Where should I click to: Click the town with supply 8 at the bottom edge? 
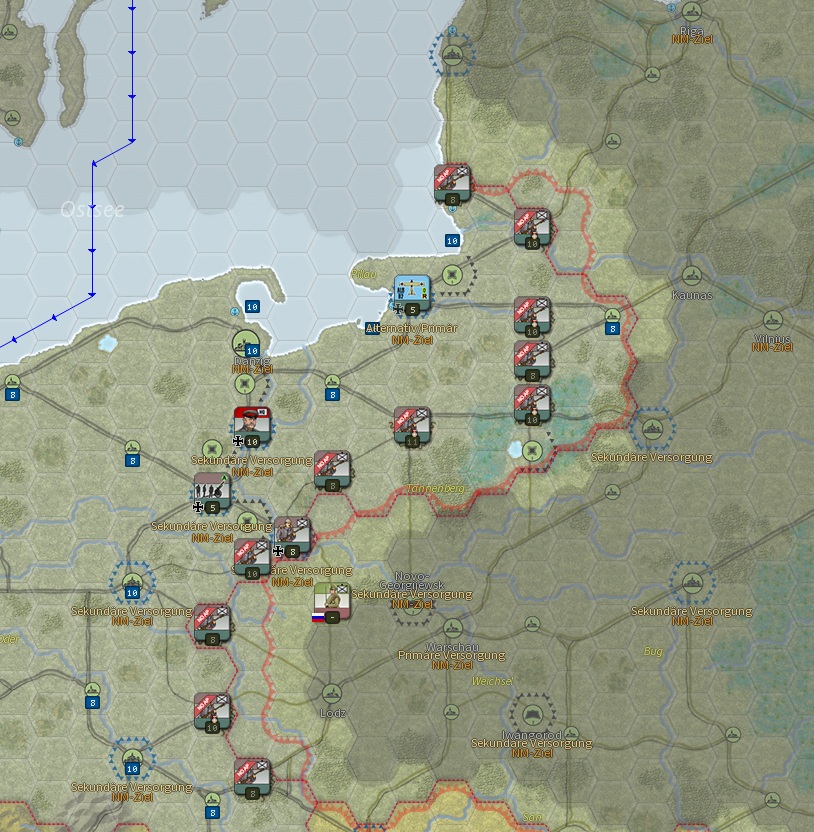click(x=212, y=800)
